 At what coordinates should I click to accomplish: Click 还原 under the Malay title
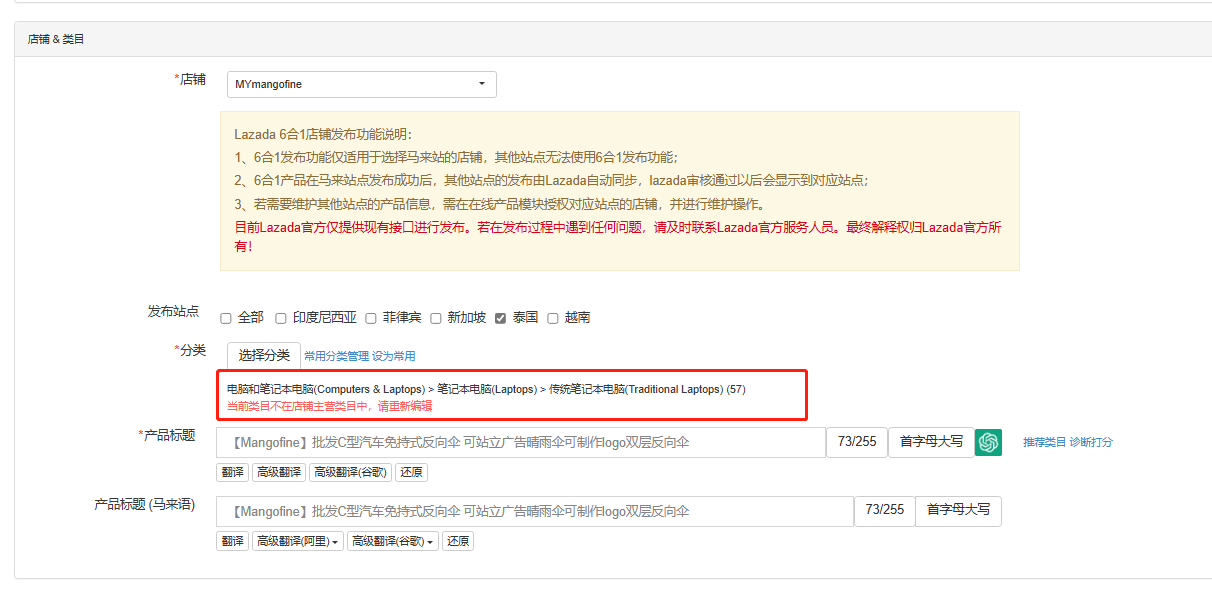pyautogui.click(x=458, y=541)
